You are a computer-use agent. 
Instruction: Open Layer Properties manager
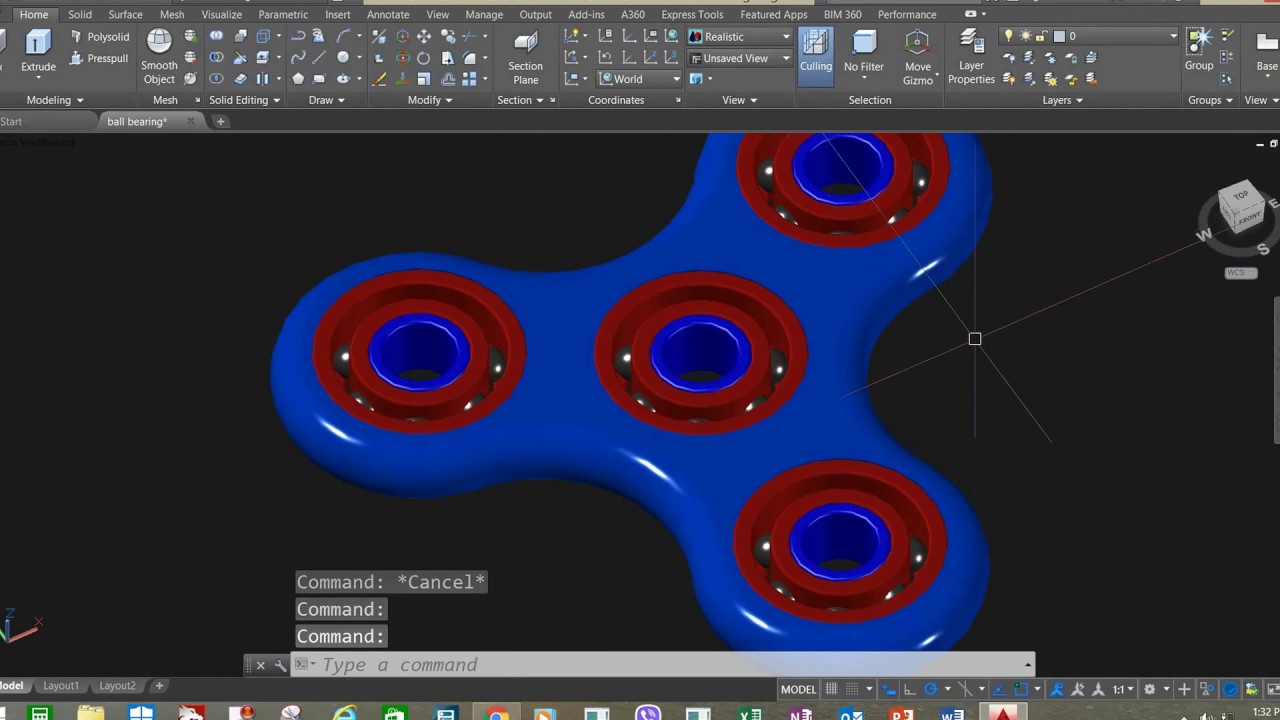click(x=971, y=56)
